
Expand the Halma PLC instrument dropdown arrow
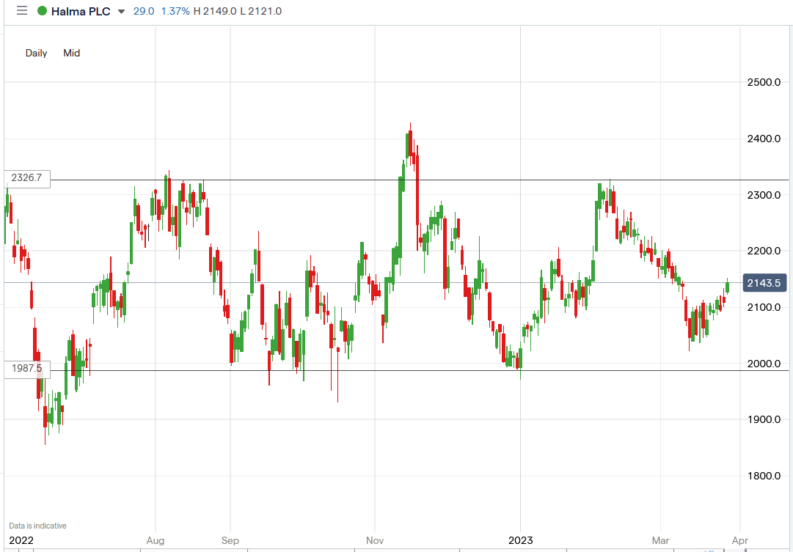(121, 12)
